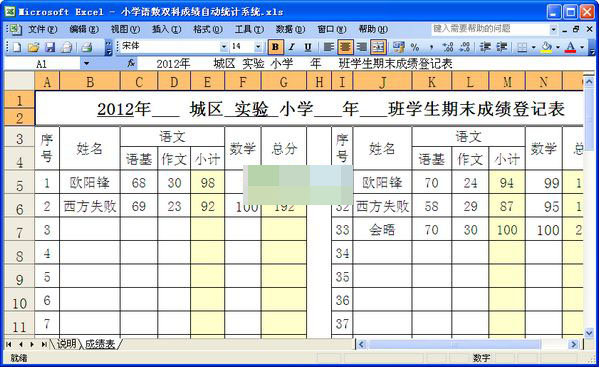The height and width of the screenshot is (367, 599).
Task: Apply borders to selected cells
Action: (522, 47)
